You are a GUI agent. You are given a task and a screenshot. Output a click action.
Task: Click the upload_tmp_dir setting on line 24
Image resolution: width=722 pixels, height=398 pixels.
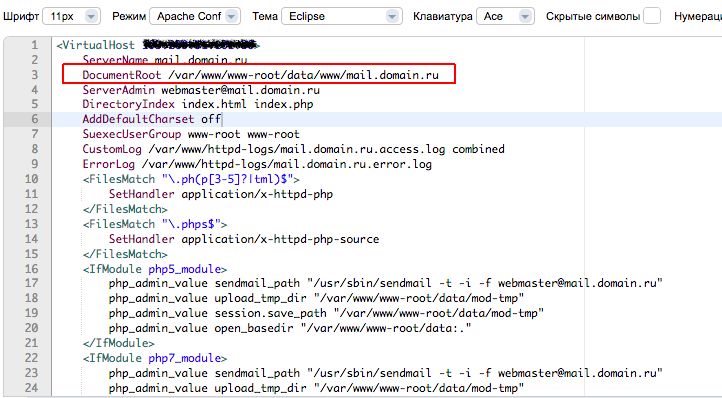(x=316, y=387)
